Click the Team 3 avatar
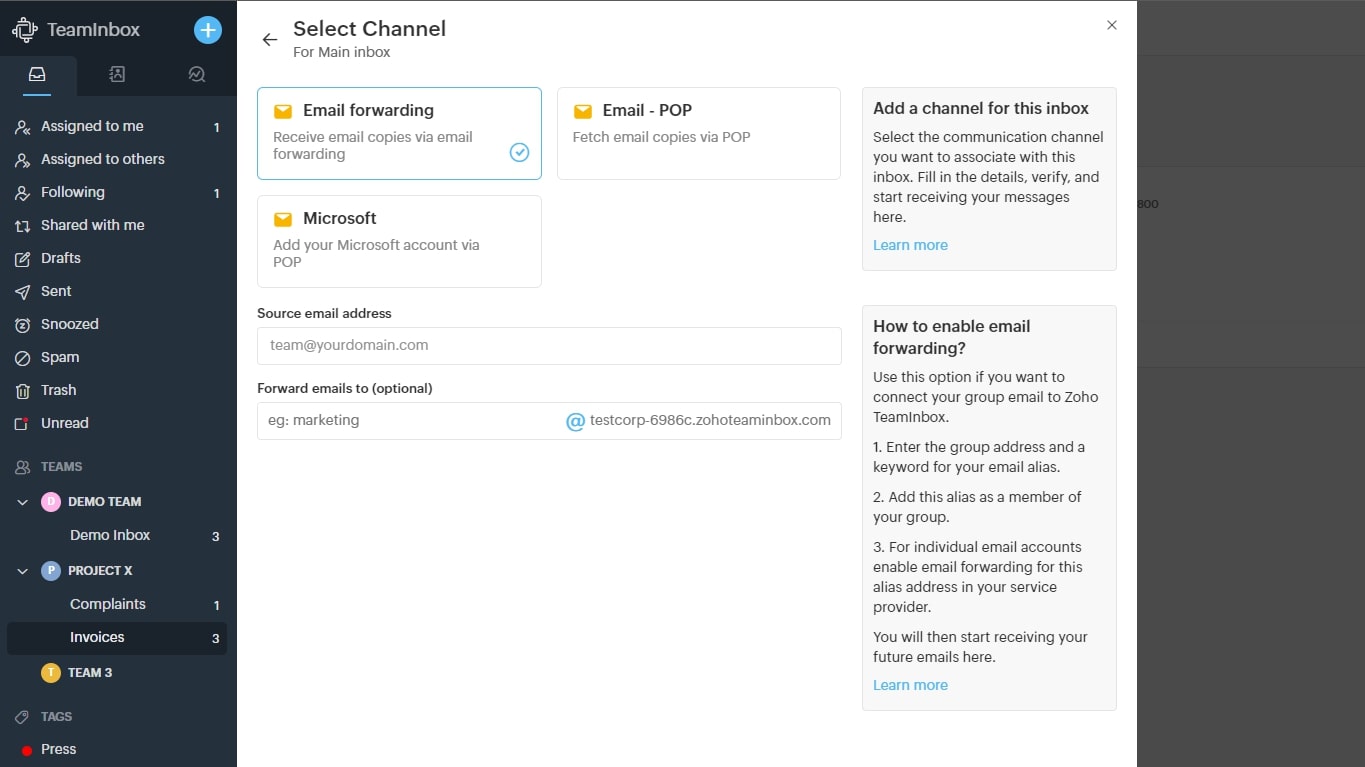The image size is (1365, 767). point(51,673)
